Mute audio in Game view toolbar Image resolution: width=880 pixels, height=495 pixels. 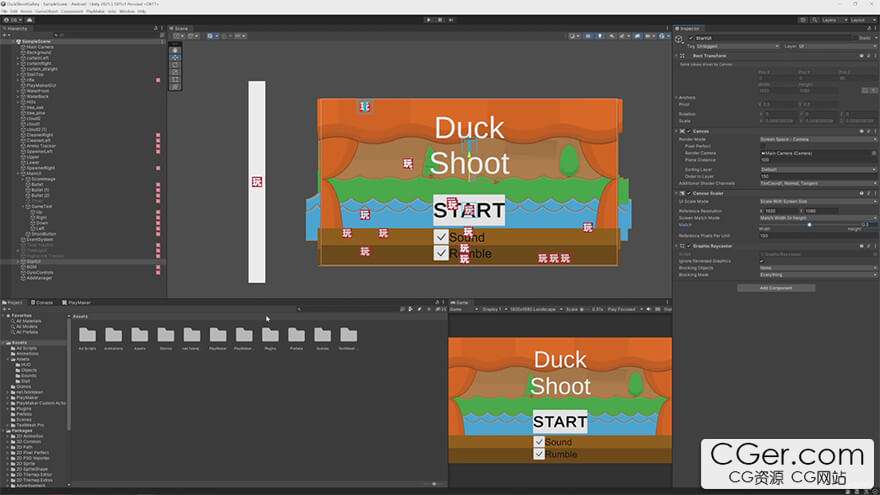coord(649,309)
